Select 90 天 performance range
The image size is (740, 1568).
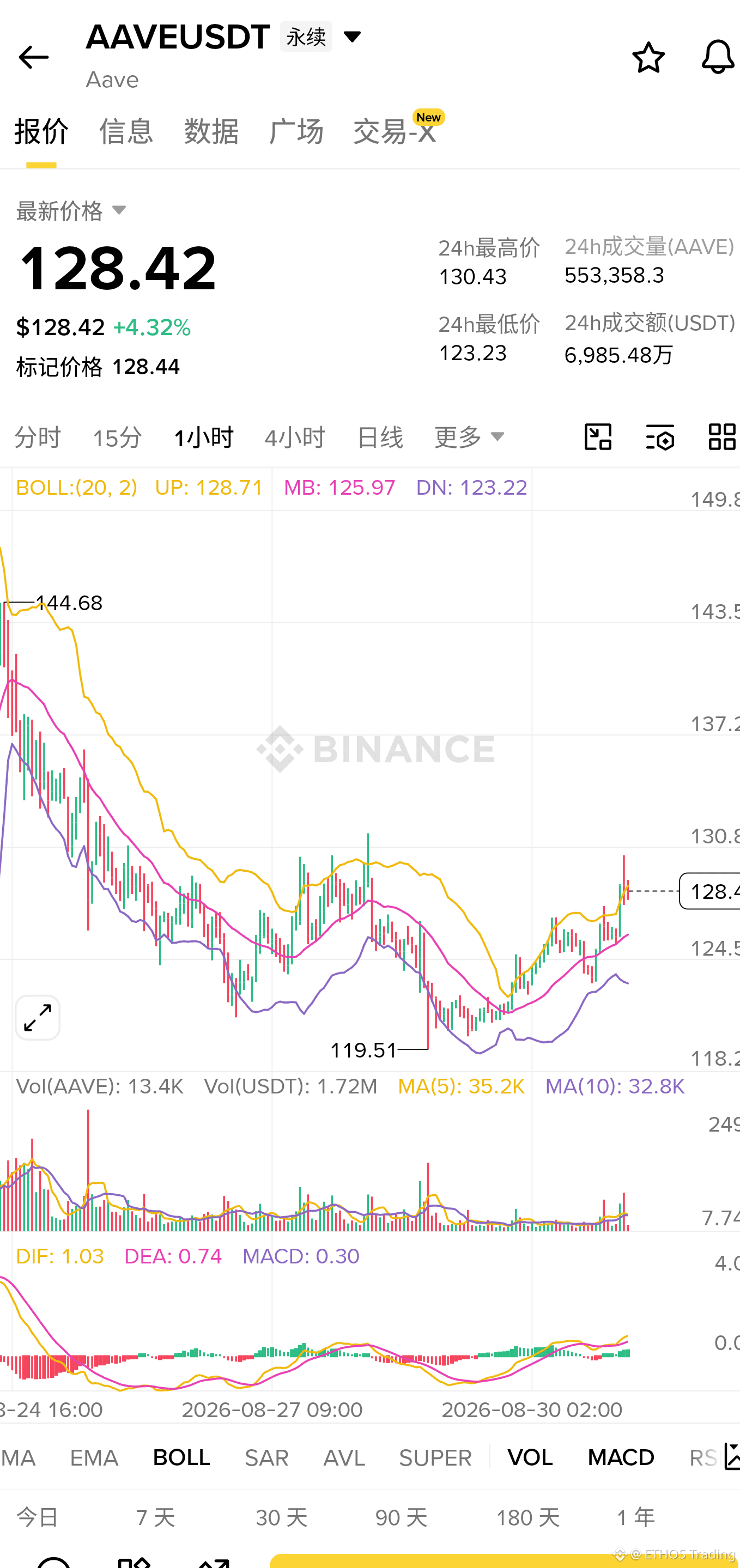point(402,1517)
